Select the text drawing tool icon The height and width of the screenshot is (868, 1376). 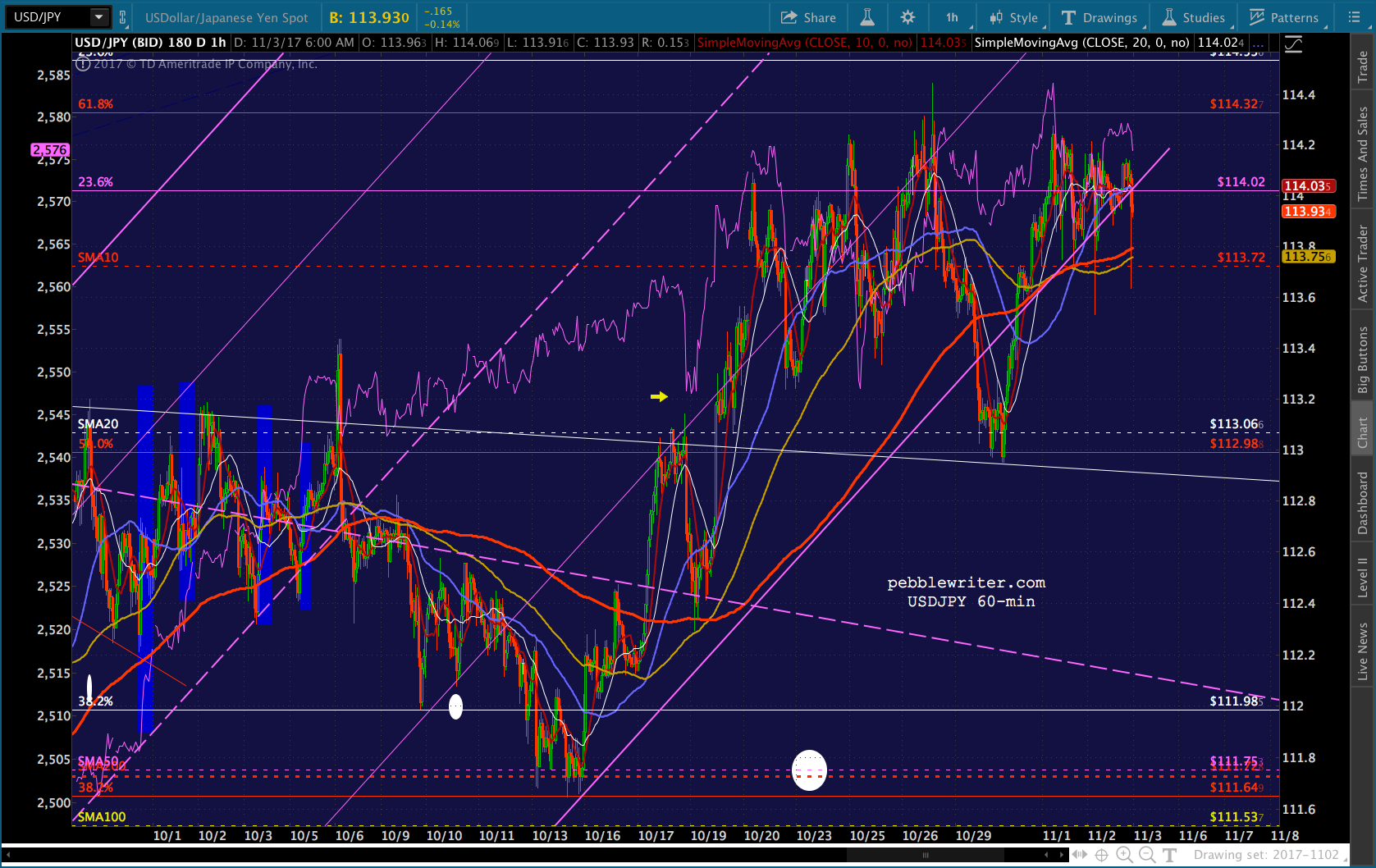1170,855
